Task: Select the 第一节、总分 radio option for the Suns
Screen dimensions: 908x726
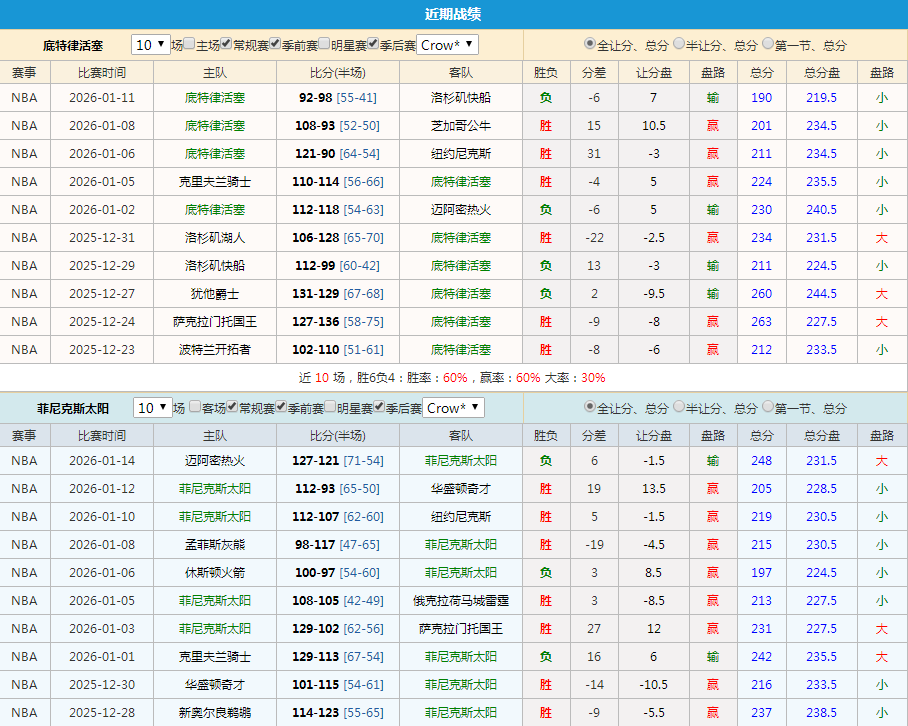Action: coord(767,408)
